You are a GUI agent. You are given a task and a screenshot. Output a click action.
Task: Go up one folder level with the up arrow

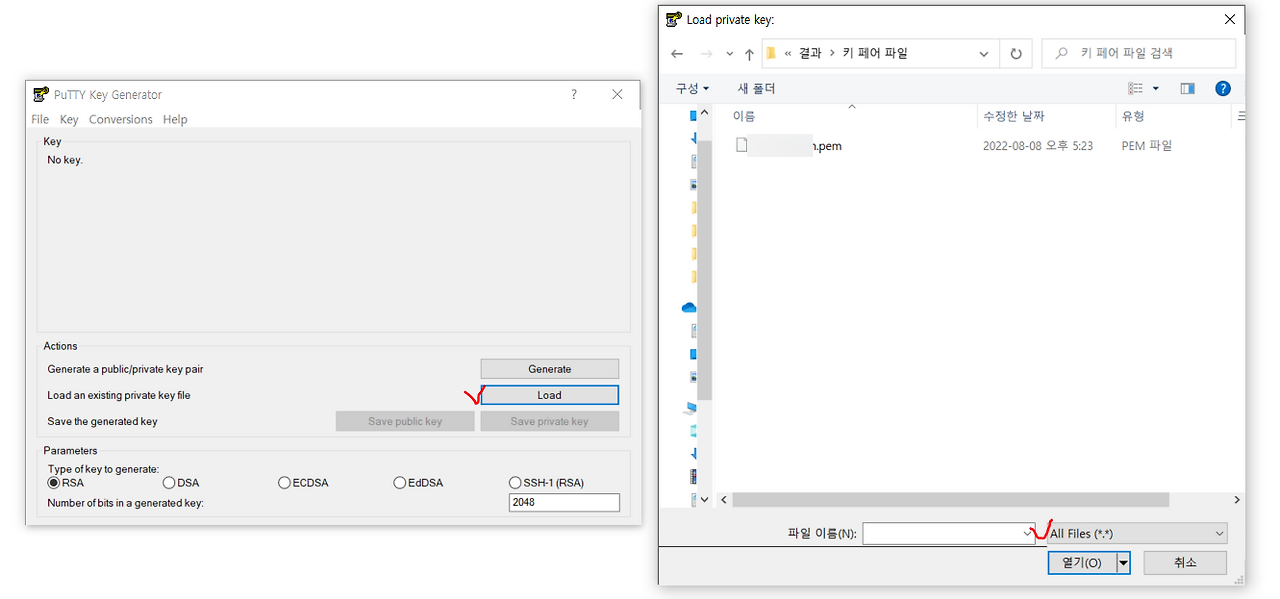click(x=749, y=54)
